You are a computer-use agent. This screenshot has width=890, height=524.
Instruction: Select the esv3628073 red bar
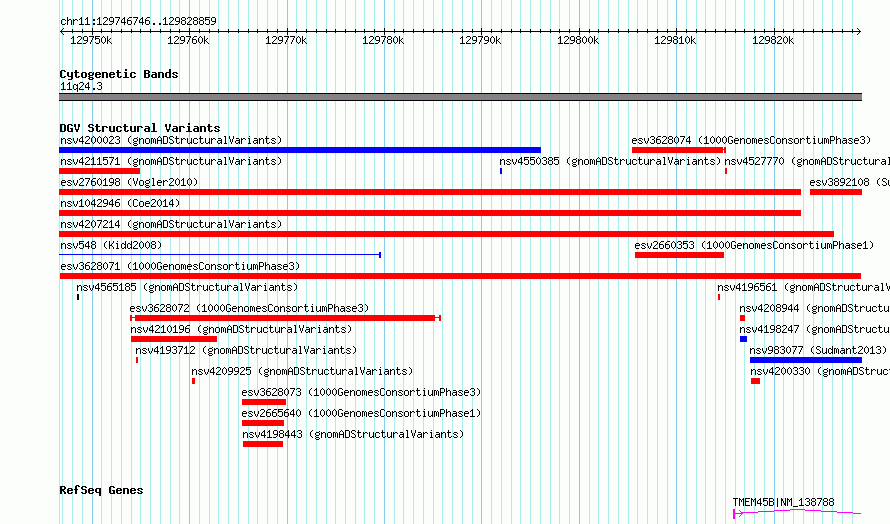pyautogui.click(x=264, y=403)
